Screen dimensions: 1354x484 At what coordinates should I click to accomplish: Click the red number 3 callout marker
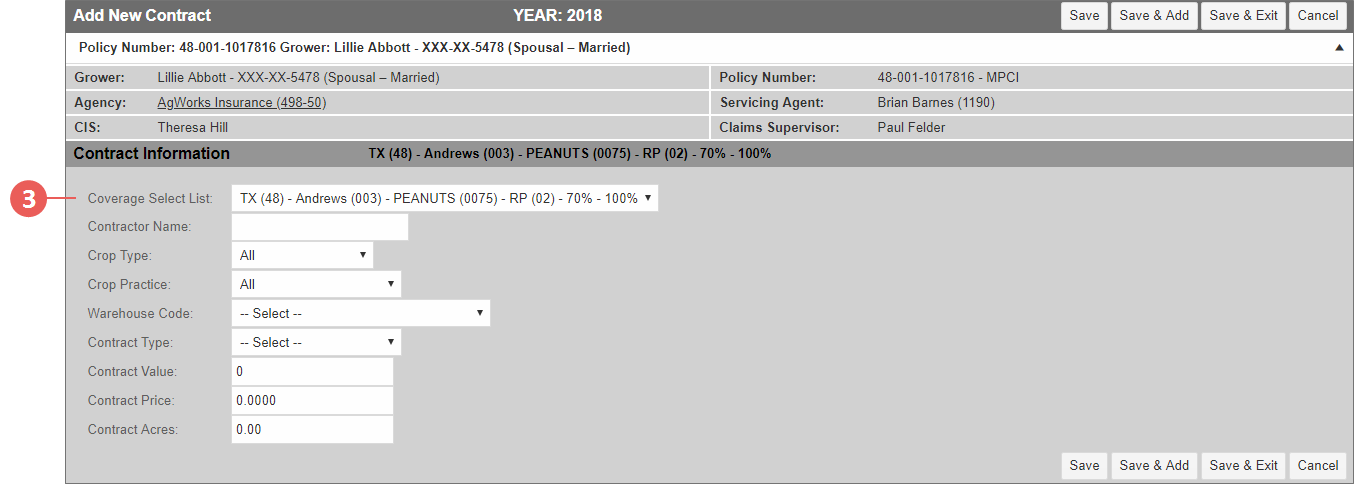(x=28, y=199)
